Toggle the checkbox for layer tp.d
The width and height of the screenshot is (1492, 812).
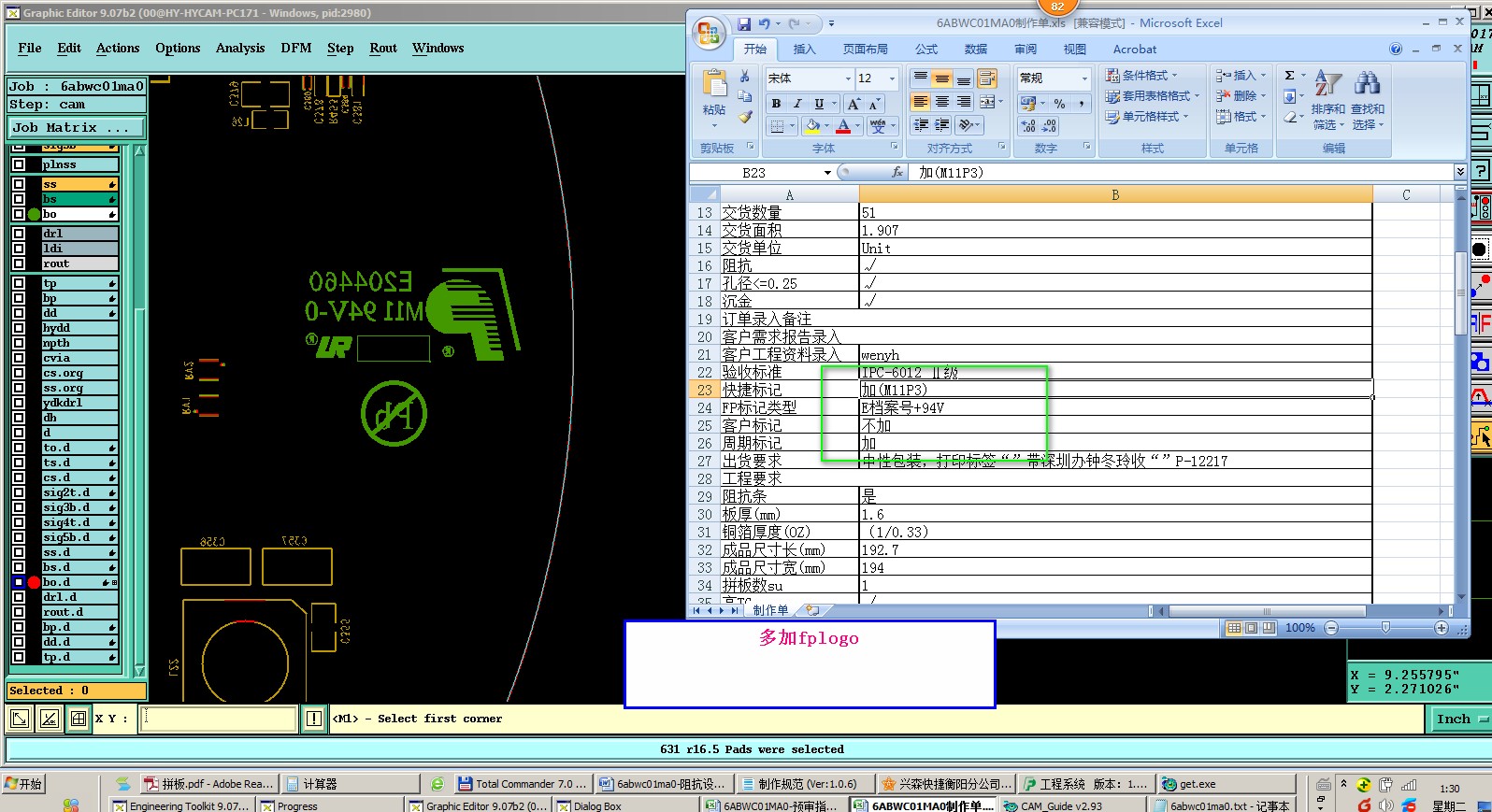19,657
